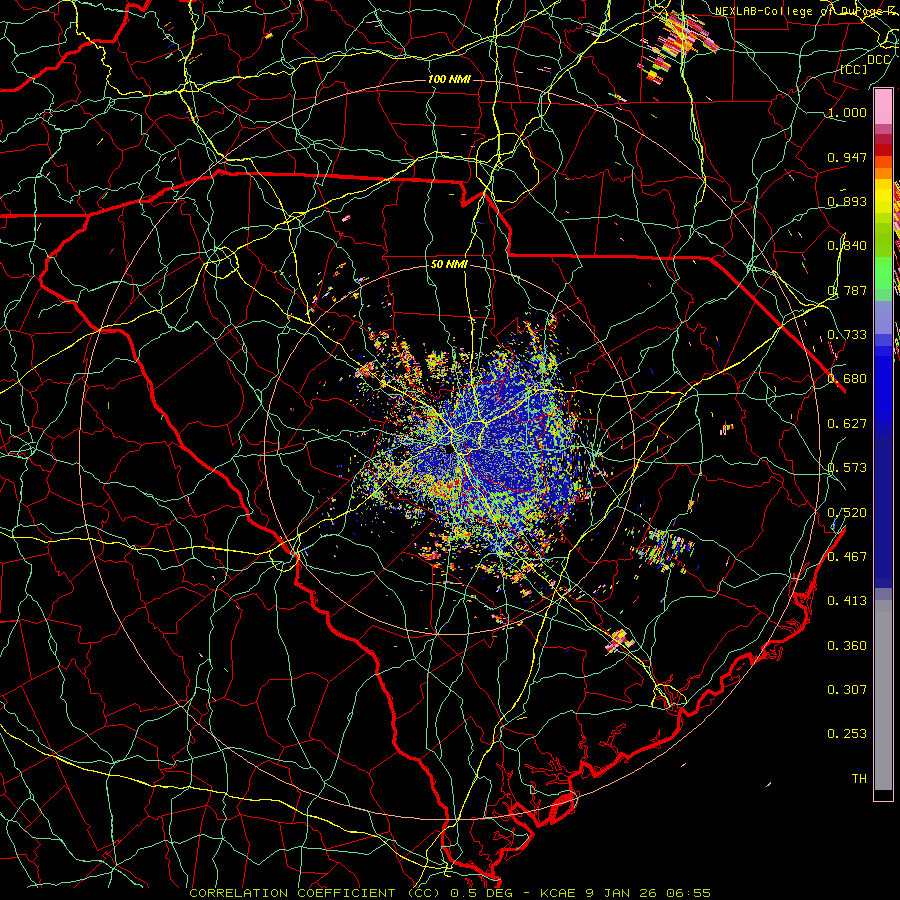Screen dimensions: 900x900
Task: Click the 0.680 legend value
Action: click(x=847, y=379)
